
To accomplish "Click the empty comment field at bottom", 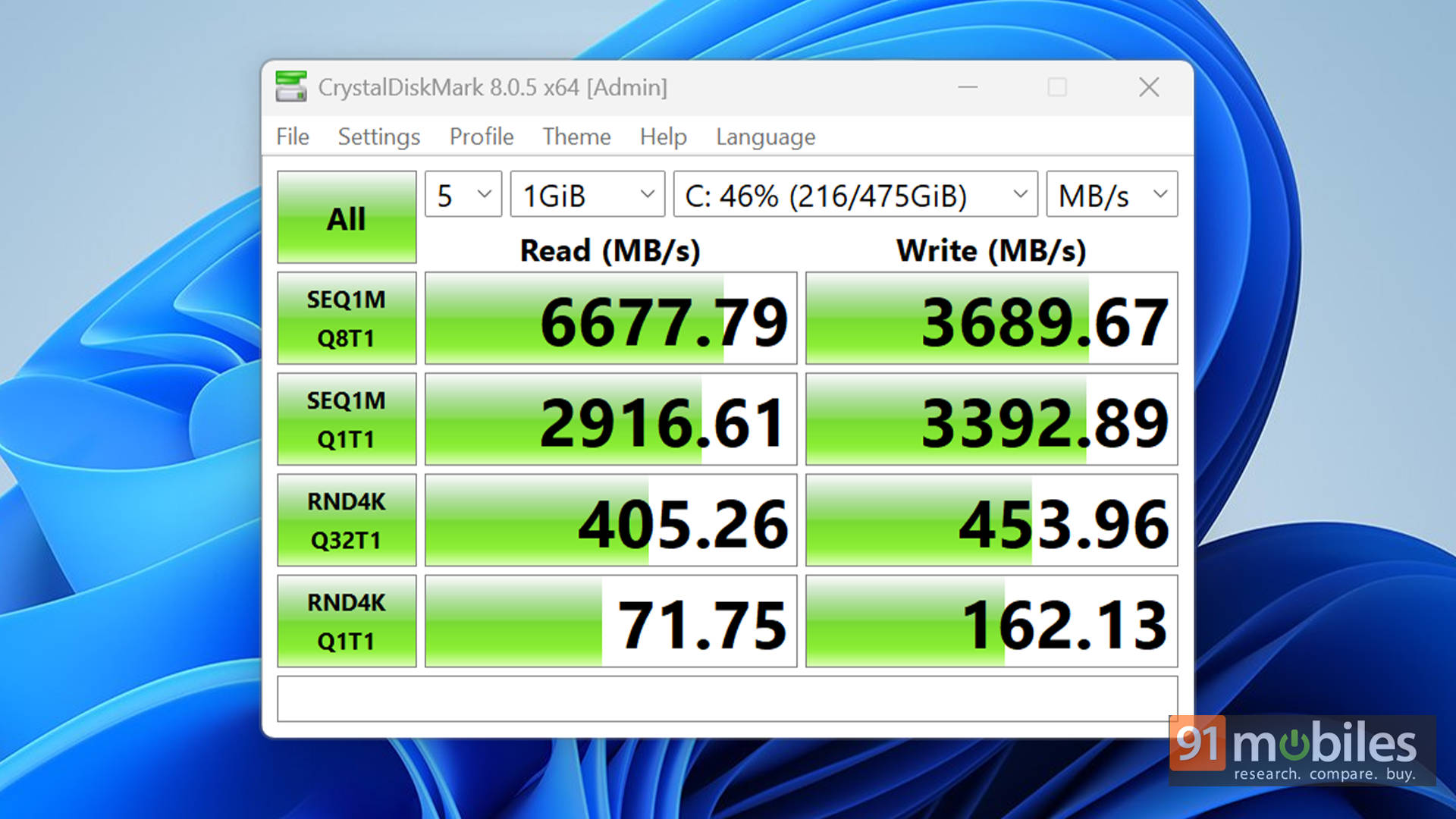I will click(727, 698).
